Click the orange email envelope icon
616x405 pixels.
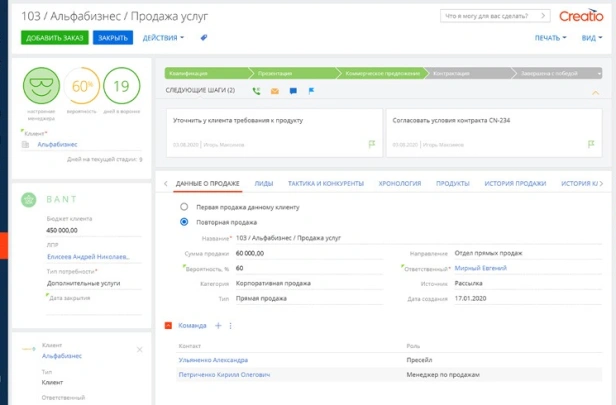click(274, 91)
